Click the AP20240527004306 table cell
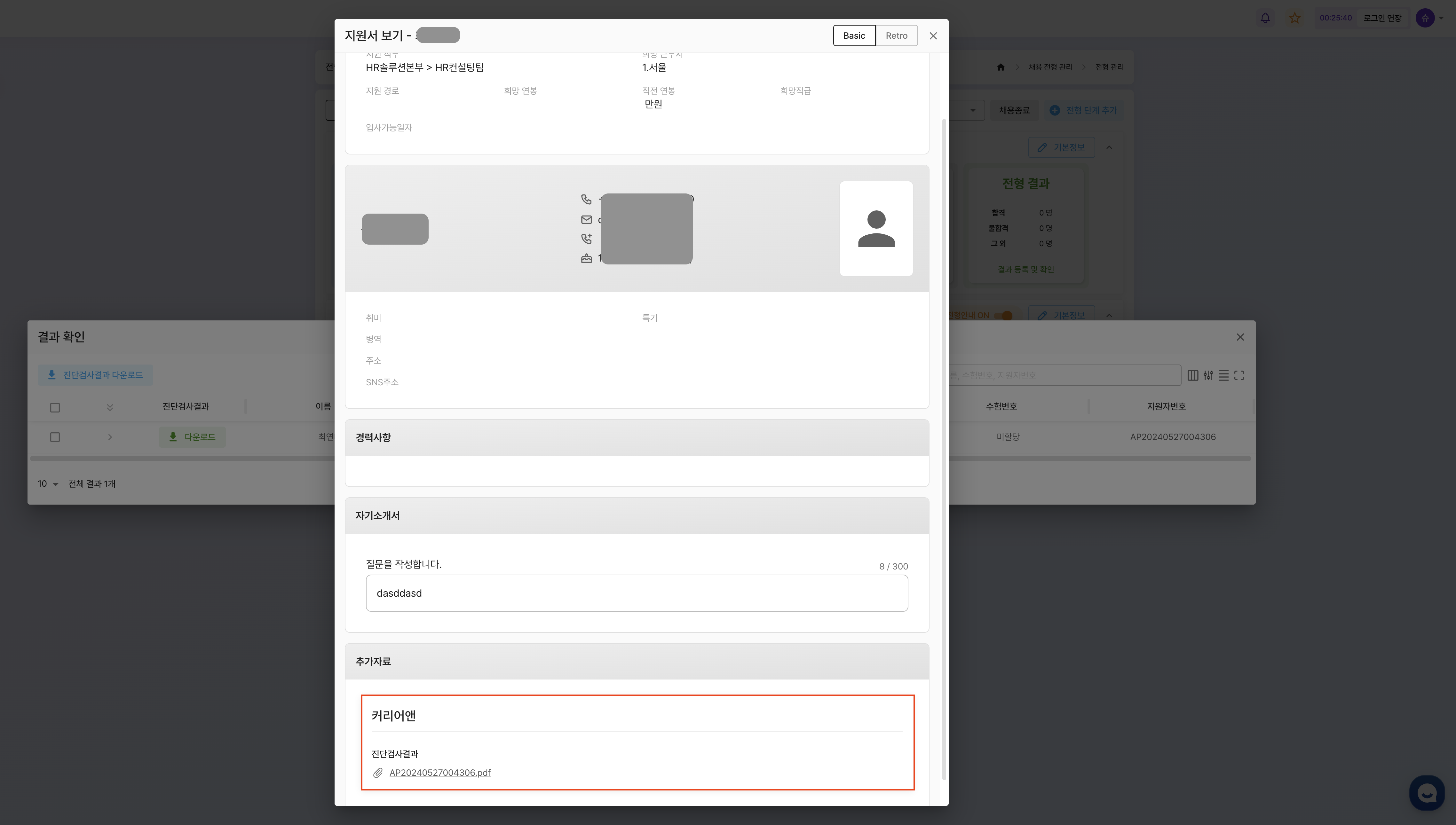Viewport: 1456px width, 825px height. click(1173, 437)
